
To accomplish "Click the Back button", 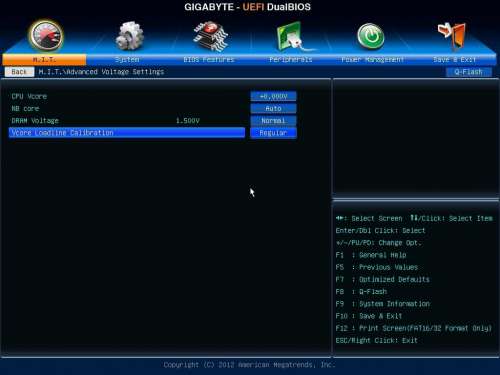I will tap(19, 72).
